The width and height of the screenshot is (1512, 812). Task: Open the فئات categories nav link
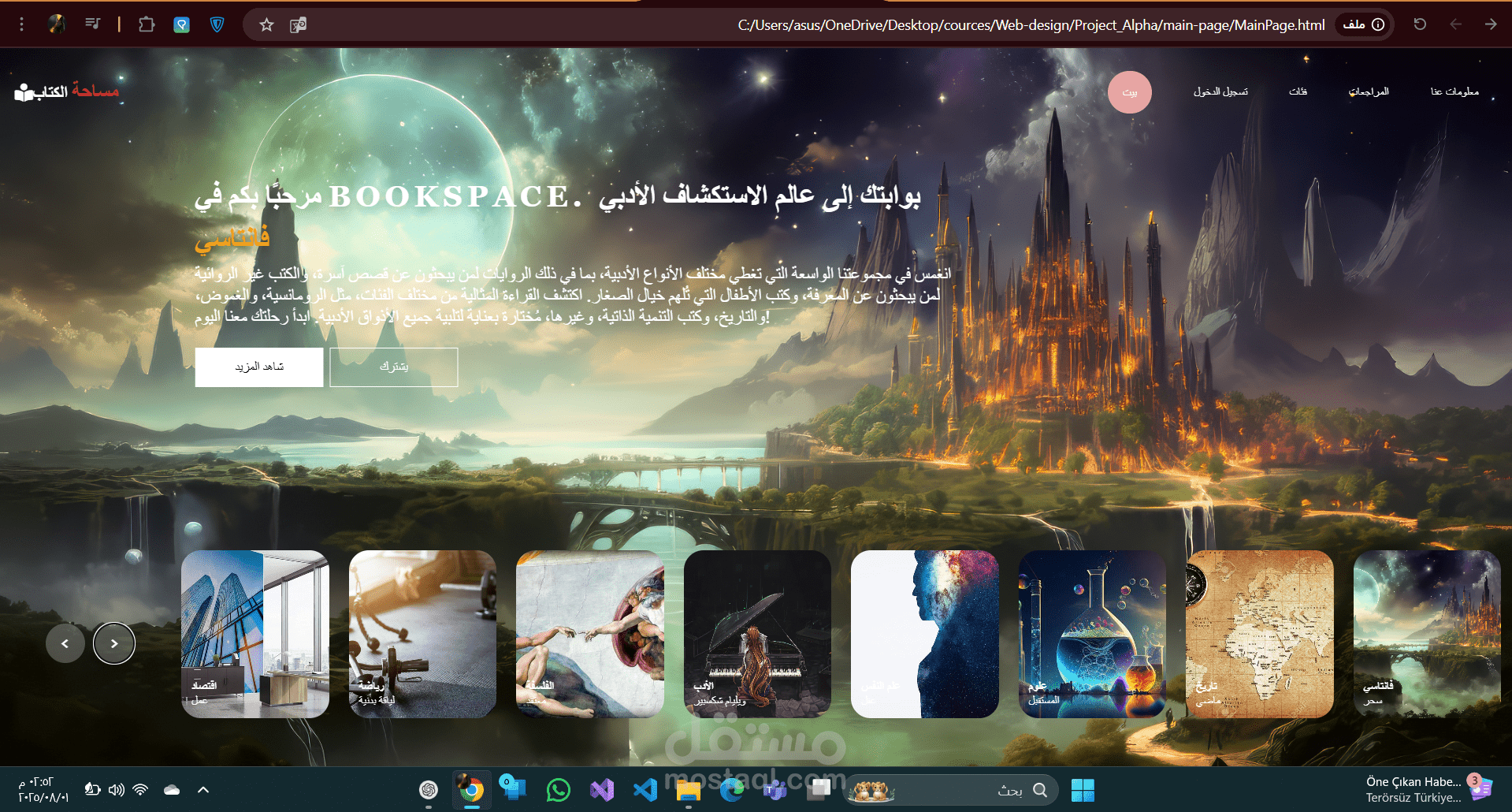[1298, 91]
